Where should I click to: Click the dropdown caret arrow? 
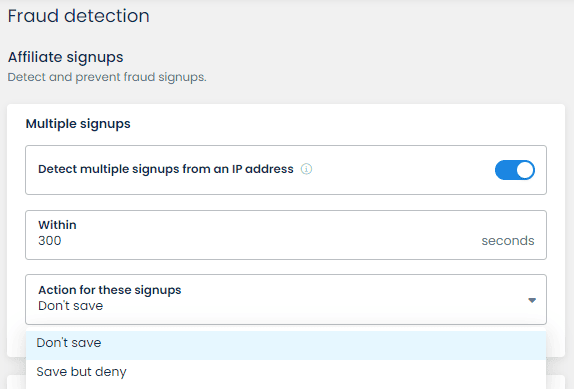(x=532, y=300)
